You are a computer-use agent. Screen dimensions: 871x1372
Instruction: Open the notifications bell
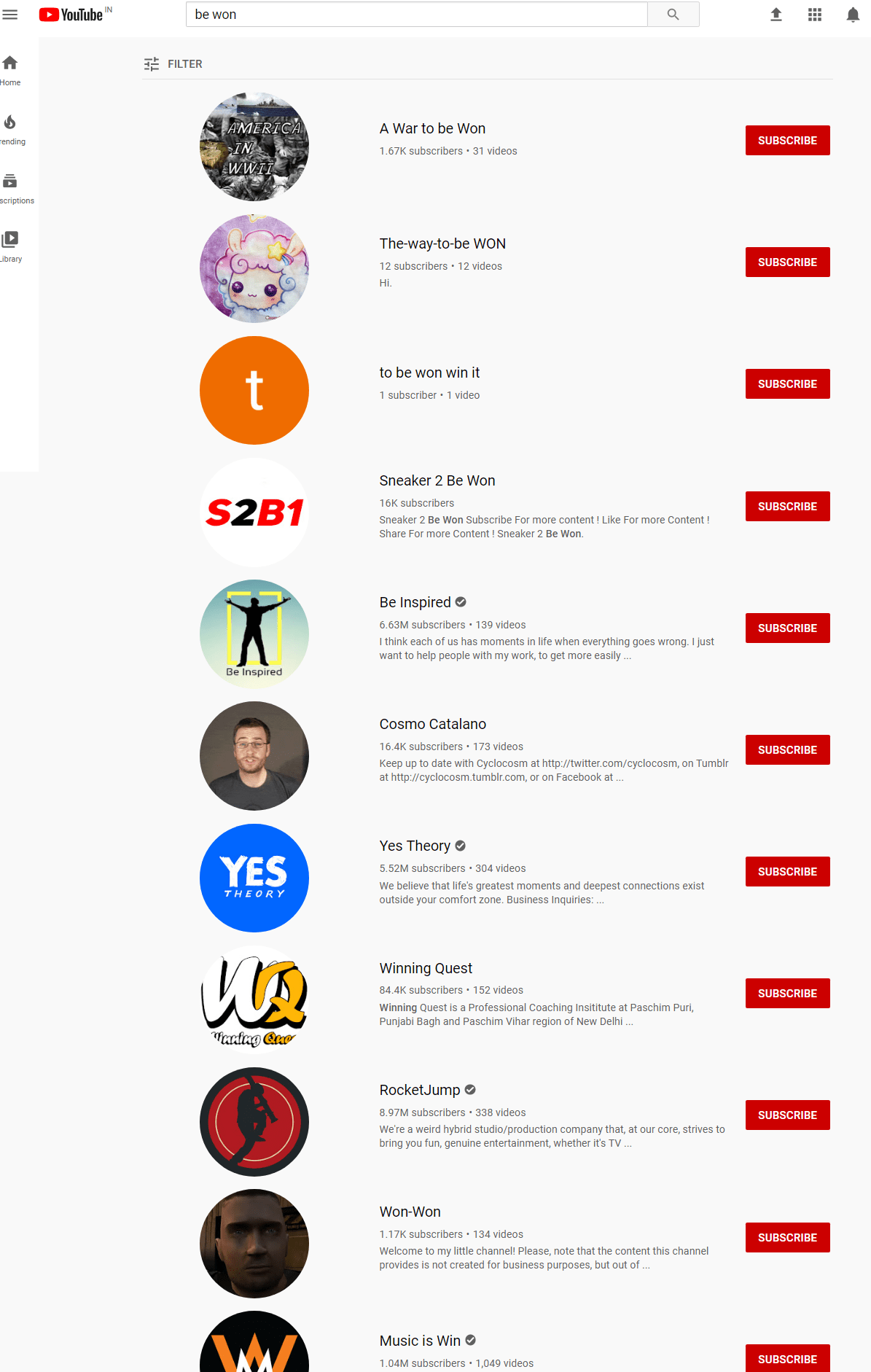pos(853,15)
